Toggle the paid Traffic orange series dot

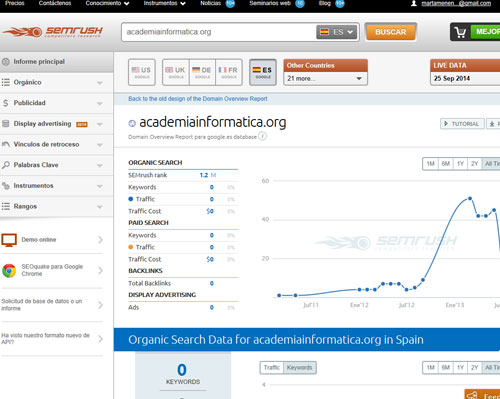(131, 247)
